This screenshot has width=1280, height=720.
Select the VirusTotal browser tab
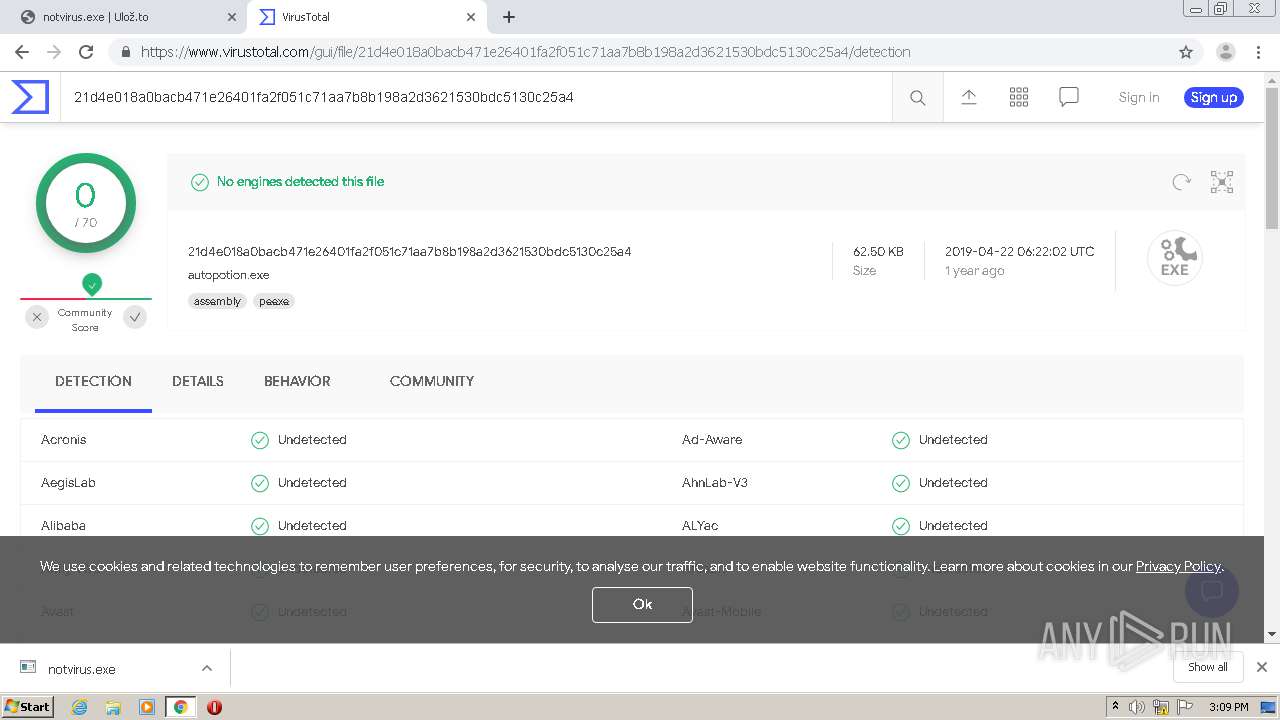point(365,17)
